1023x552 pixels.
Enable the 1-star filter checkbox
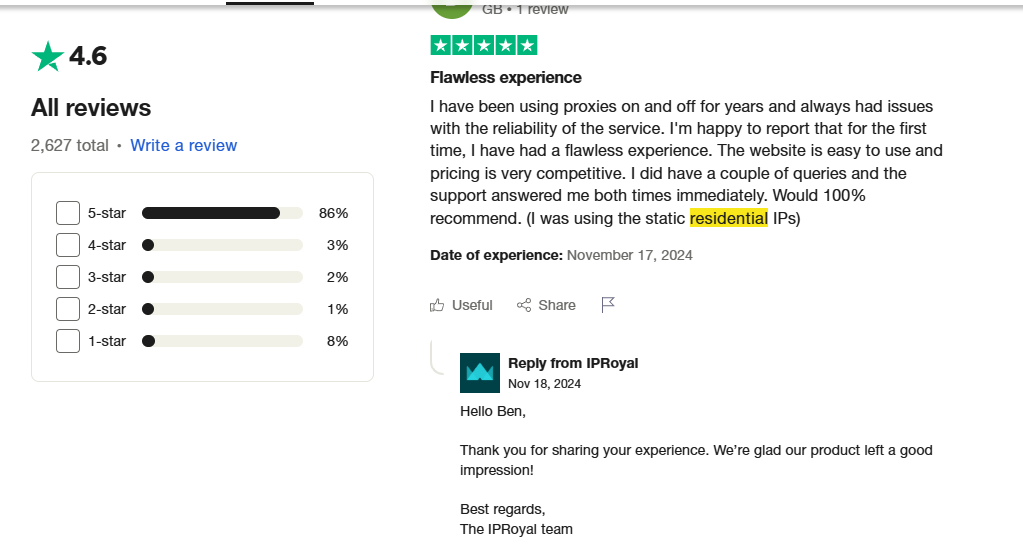click(x=68, y=341)
